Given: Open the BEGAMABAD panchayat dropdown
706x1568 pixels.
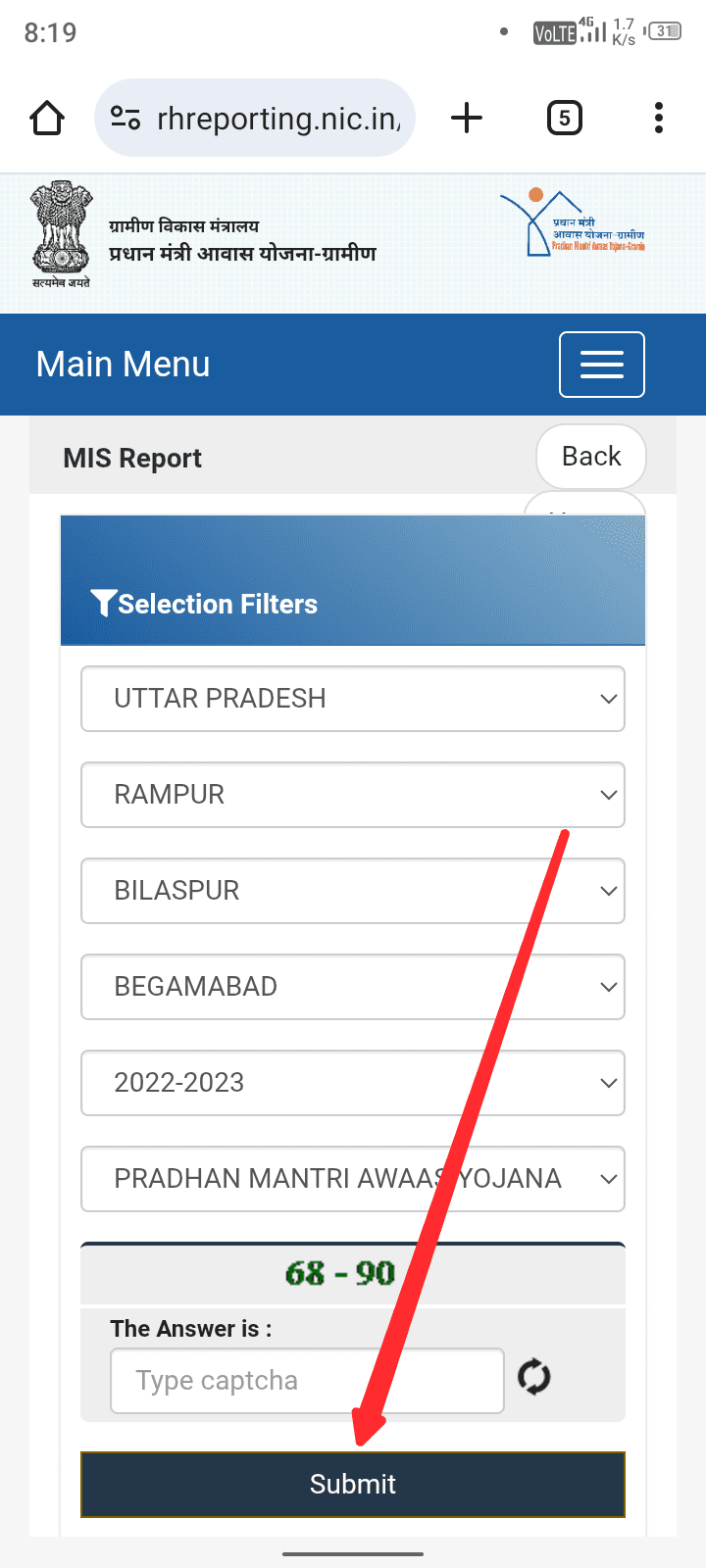Looking at the screenshot, I should point(353,987).
